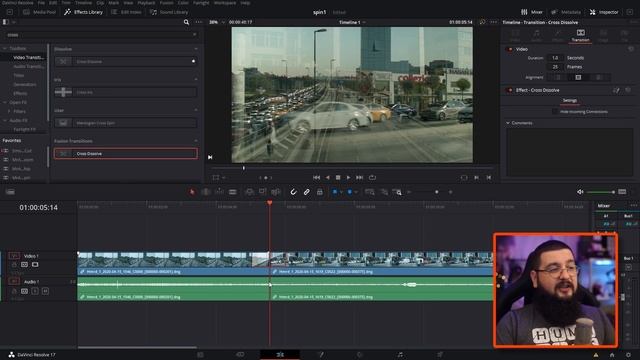
Task: Click the Effects Library search magnifier icon
Action: [186, 22]
